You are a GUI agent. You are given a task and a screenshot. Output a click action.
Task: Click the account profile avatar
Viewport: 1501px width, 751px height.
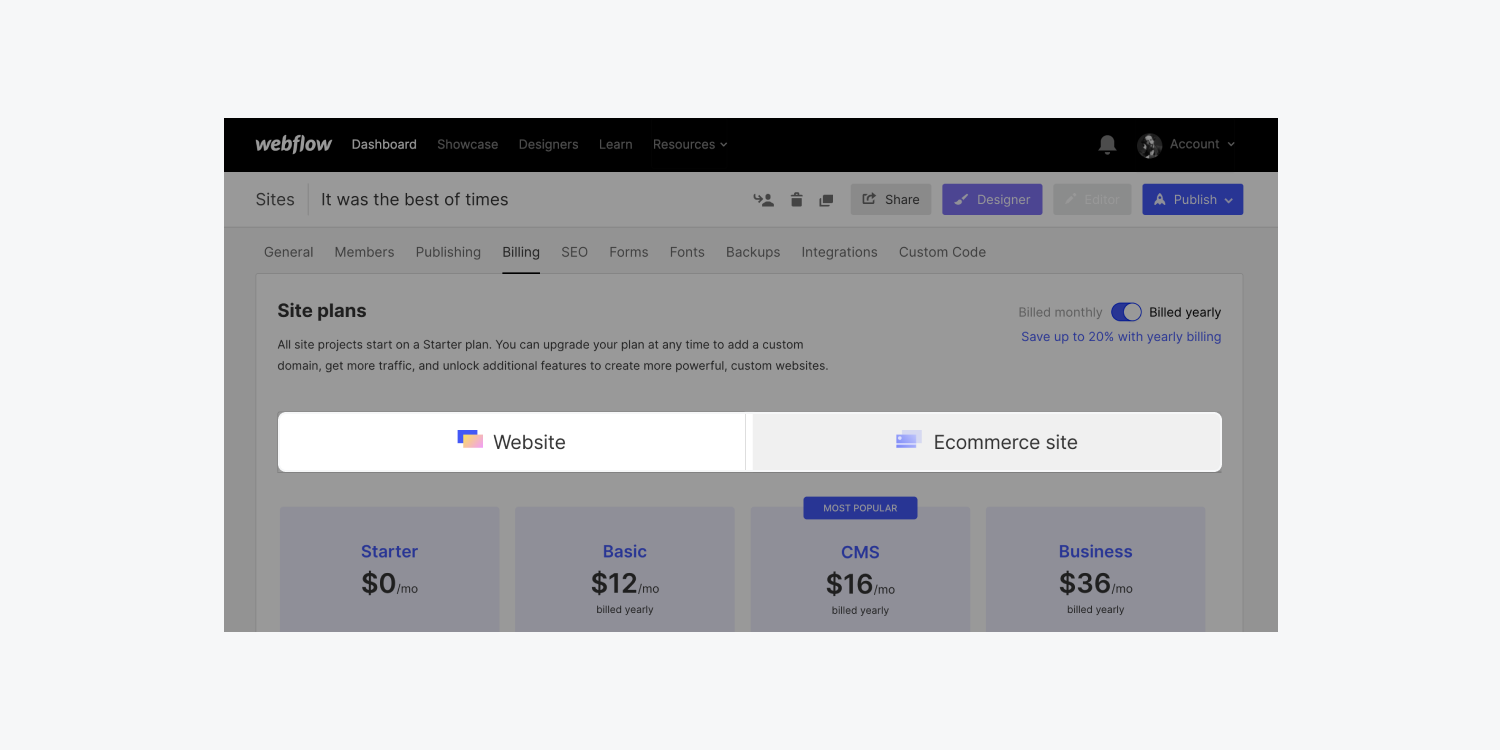pos(1149,145)
